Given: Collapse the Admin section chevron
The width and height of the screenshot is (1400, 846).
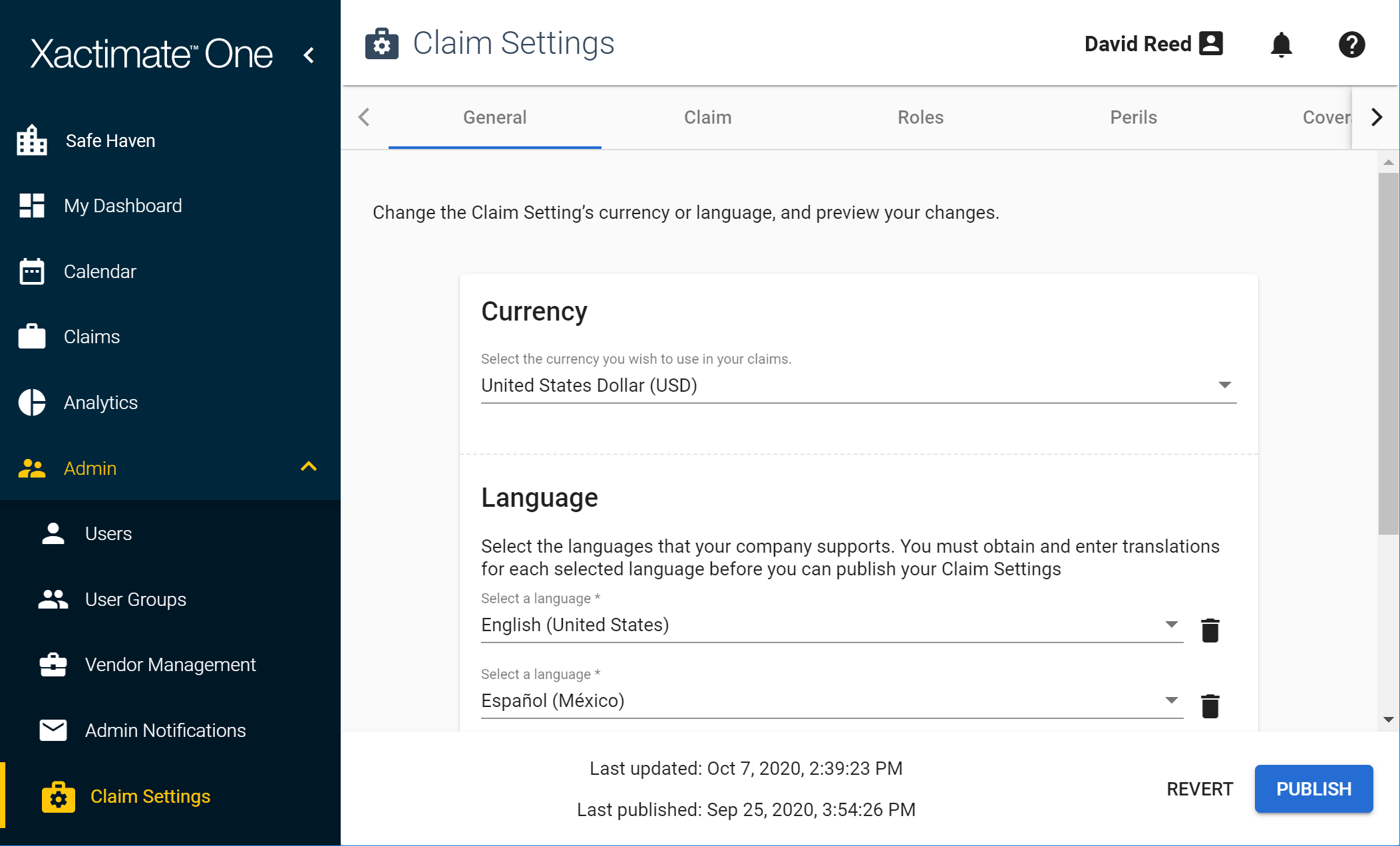Looking at the screenshot, I should pyautogui.click(x=308, y=467).
